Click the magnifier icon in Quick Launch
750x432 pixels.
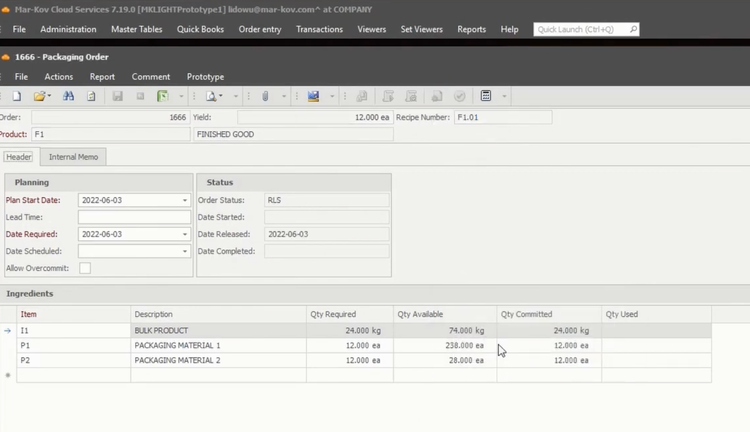coord(633,30)
